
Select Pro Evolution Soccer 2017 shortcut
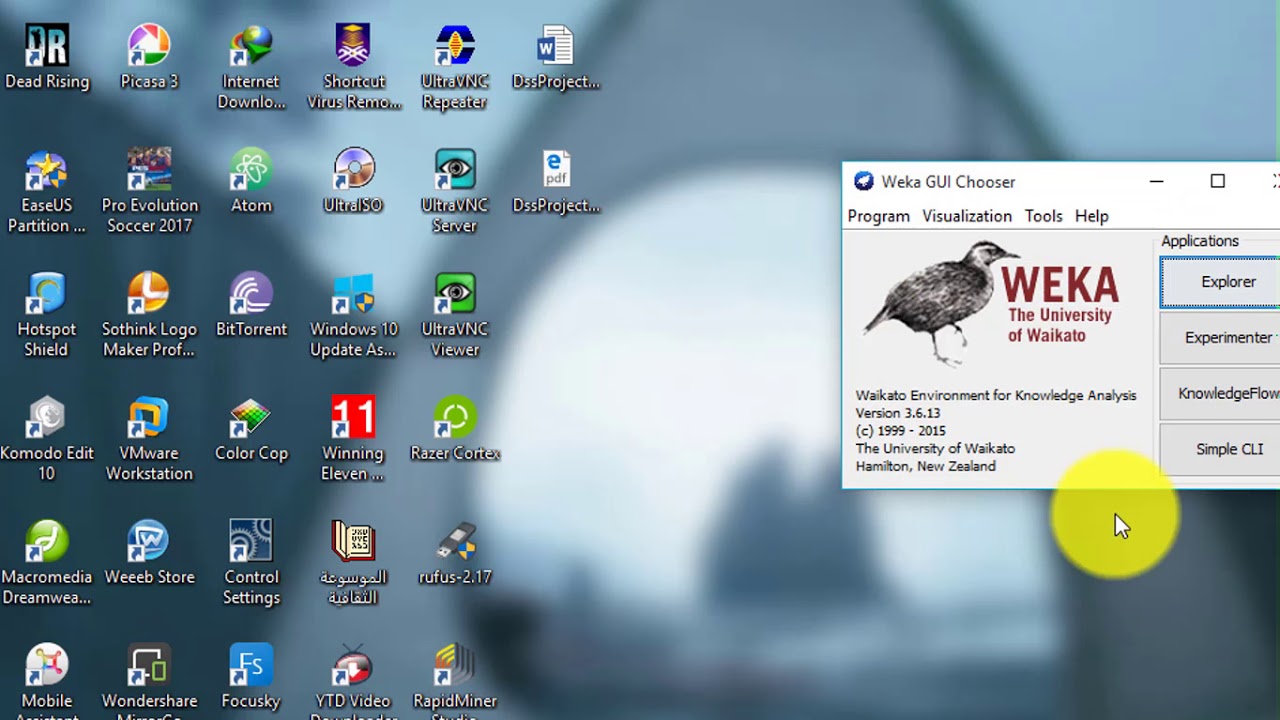(x=150, y=192)
